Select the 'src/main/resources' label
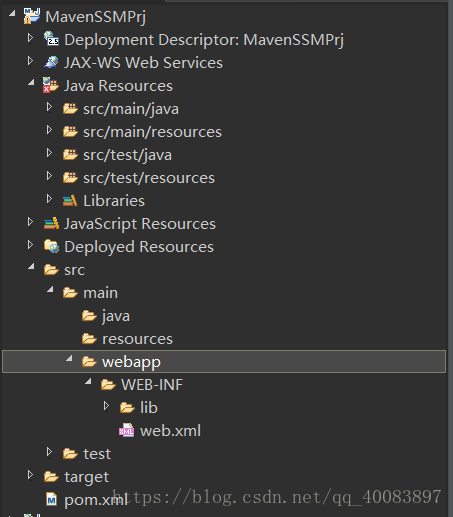453x517 pixels. click(x=152, y=132)
